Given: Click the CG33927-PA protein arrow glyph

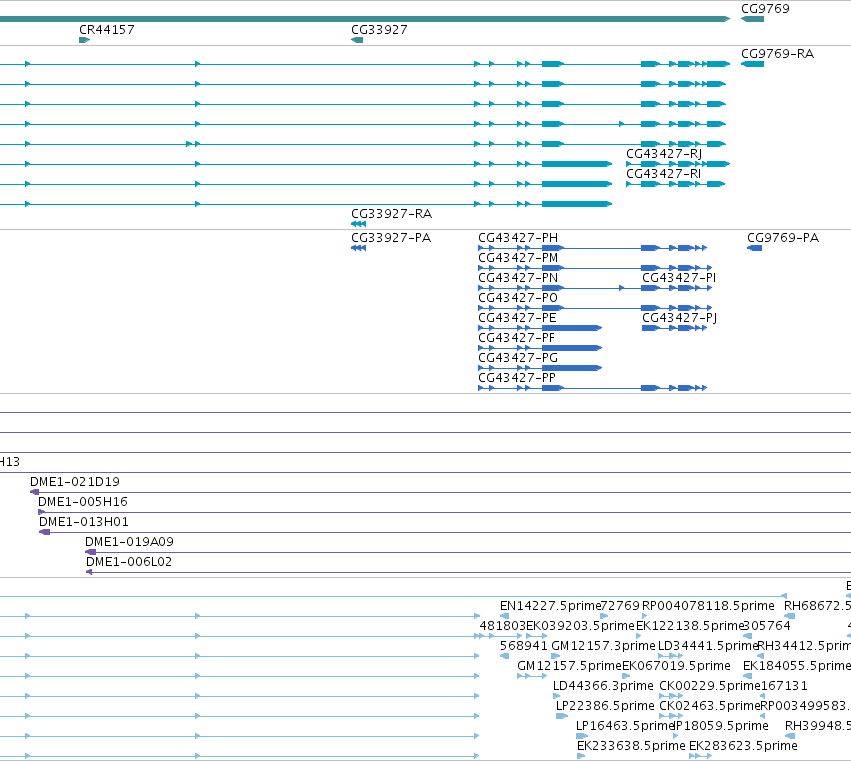Looking at the screenshot, I should click(x=358, y=248).
